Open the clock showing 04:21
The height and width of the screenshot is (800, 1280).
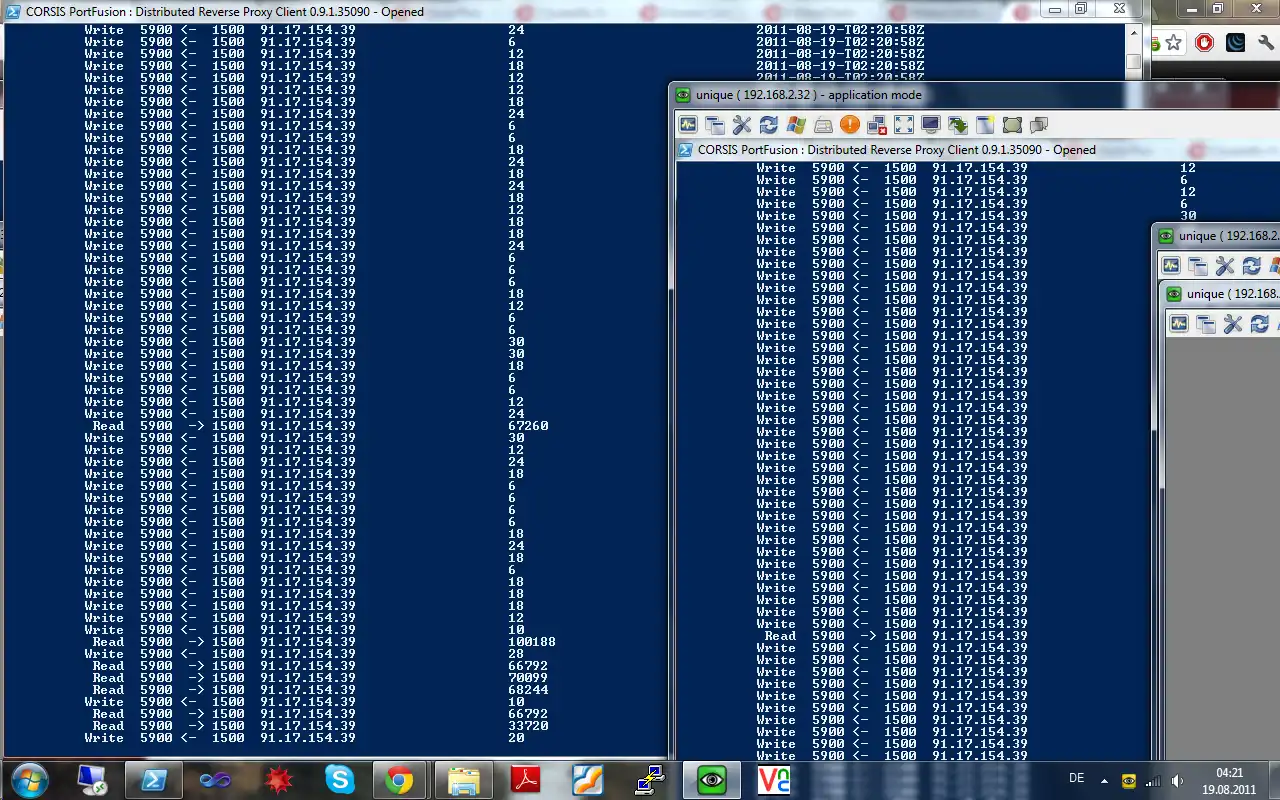[x=1229, y=780]
